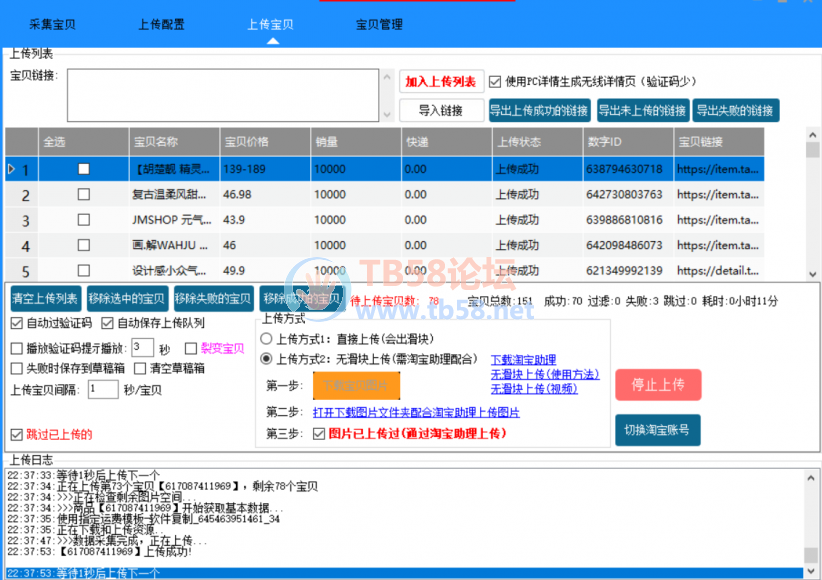Click up arrow of 上传日志 scrollbar
The height and width of the screenshot is (580, 822).
coord(812,478)
